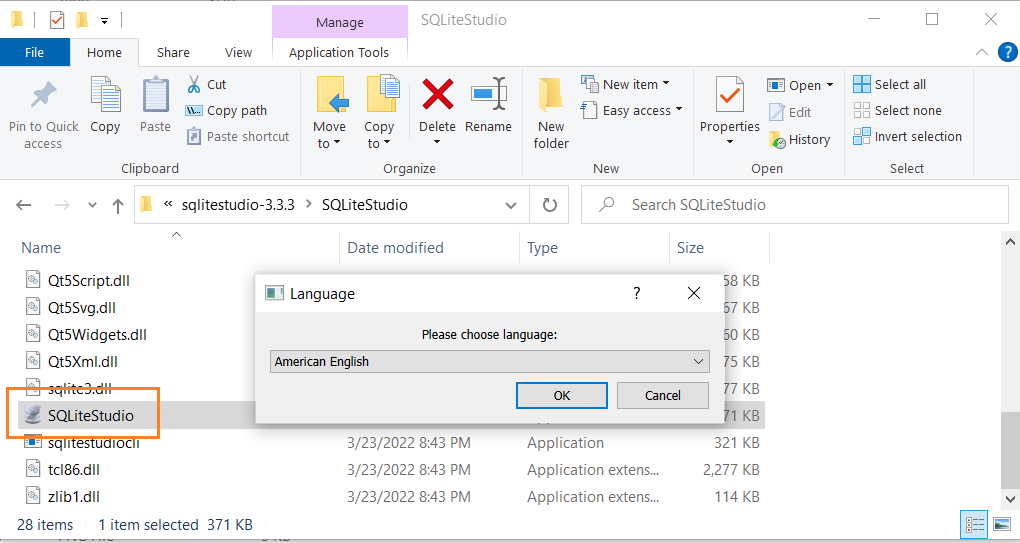
Task: Open file History
Action: (x=799, y=140)
